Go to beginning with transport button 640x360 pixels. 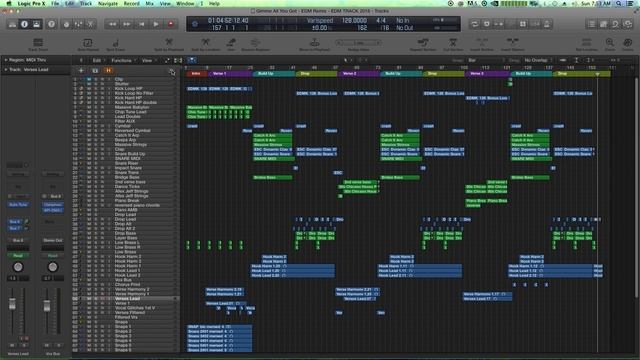(x=142, y=24)
